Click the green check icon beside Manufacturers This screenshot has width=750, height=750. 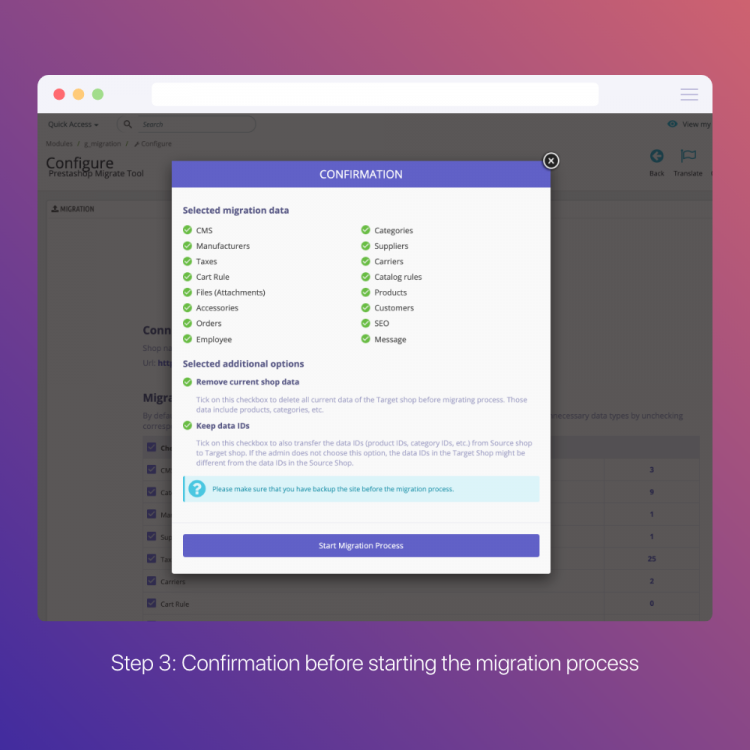pyautogui.click(x=188, y=246)
